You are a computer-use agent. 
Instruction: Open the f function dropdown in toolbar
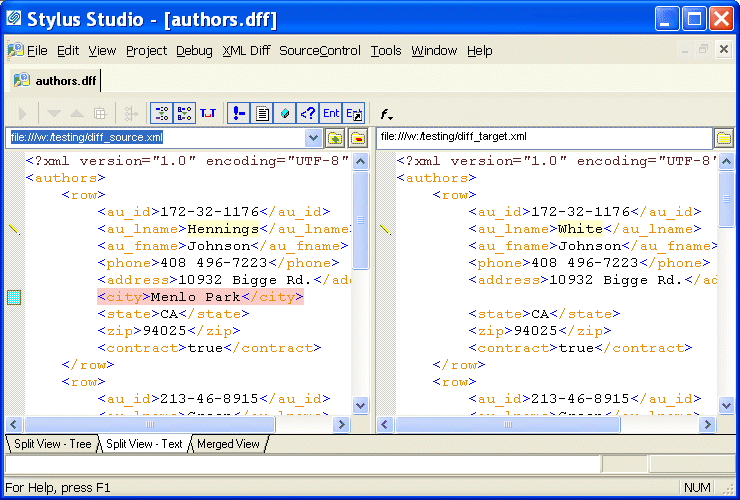tap(387, 115)
